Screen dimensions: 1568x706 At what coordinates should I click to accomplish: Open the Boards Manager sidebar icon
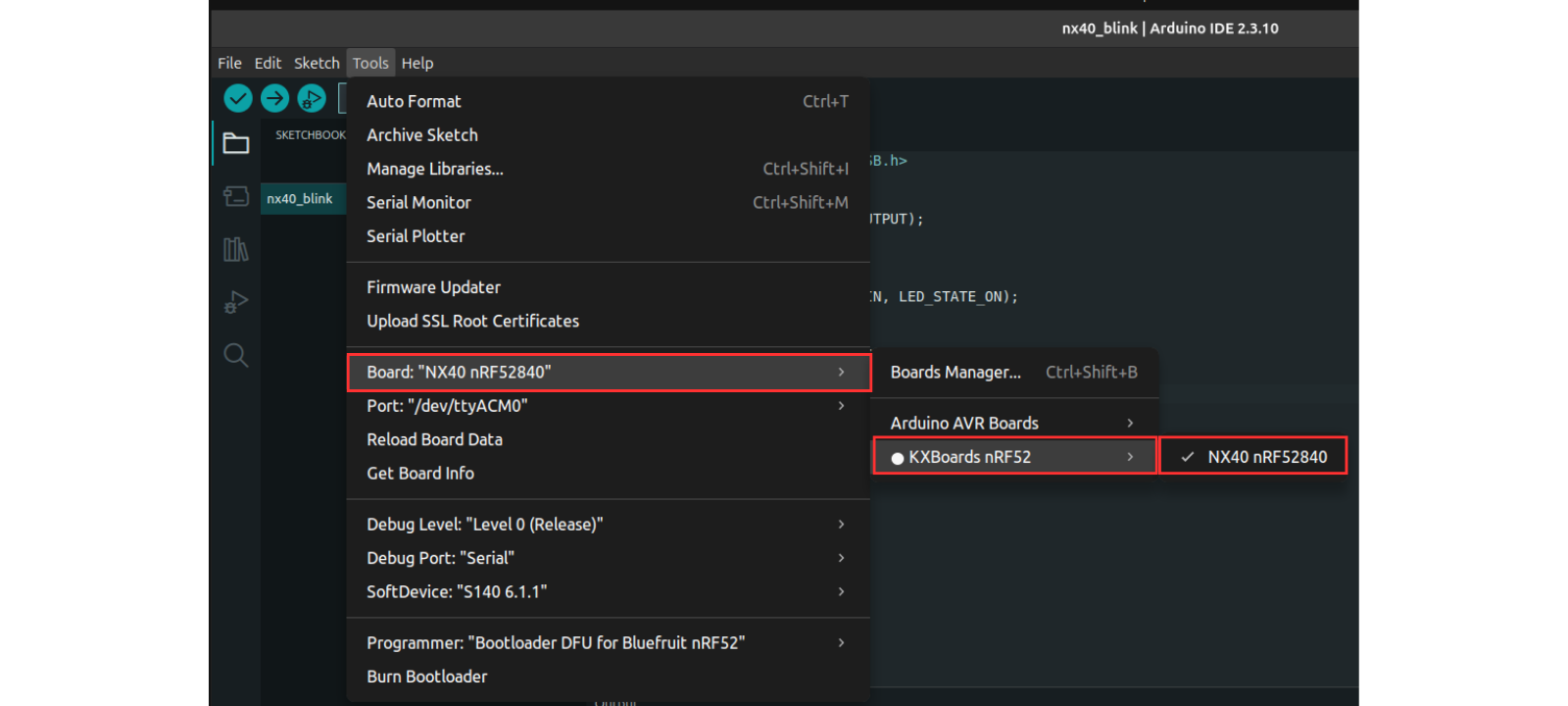(x=236, y=197)
